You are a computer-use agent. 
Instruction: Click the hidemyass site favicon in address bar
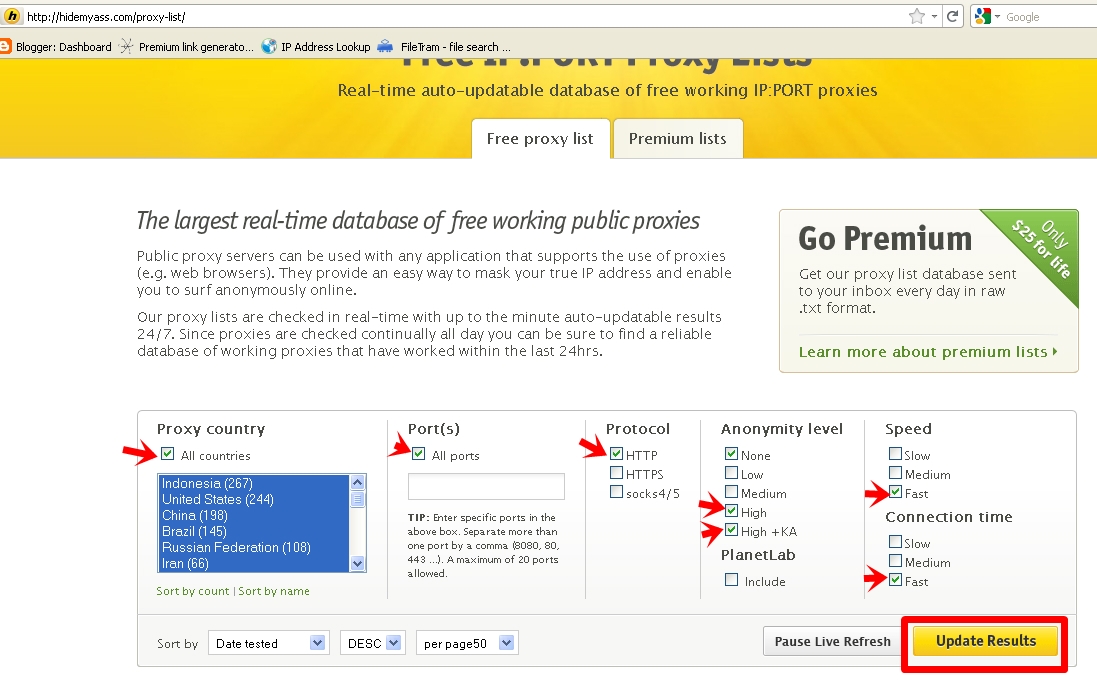coord(12,16)
